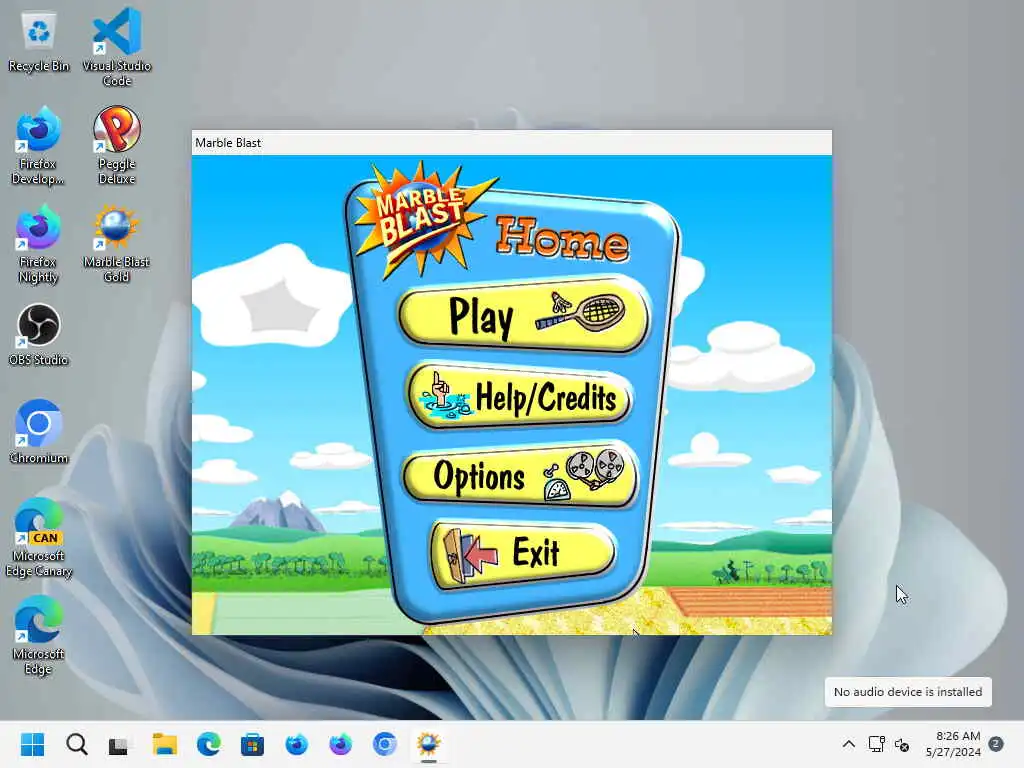1024x768 pixels.
Task: Click the Marble Blast window title bar
Action: pyautogui.click(x=511, y=142)
